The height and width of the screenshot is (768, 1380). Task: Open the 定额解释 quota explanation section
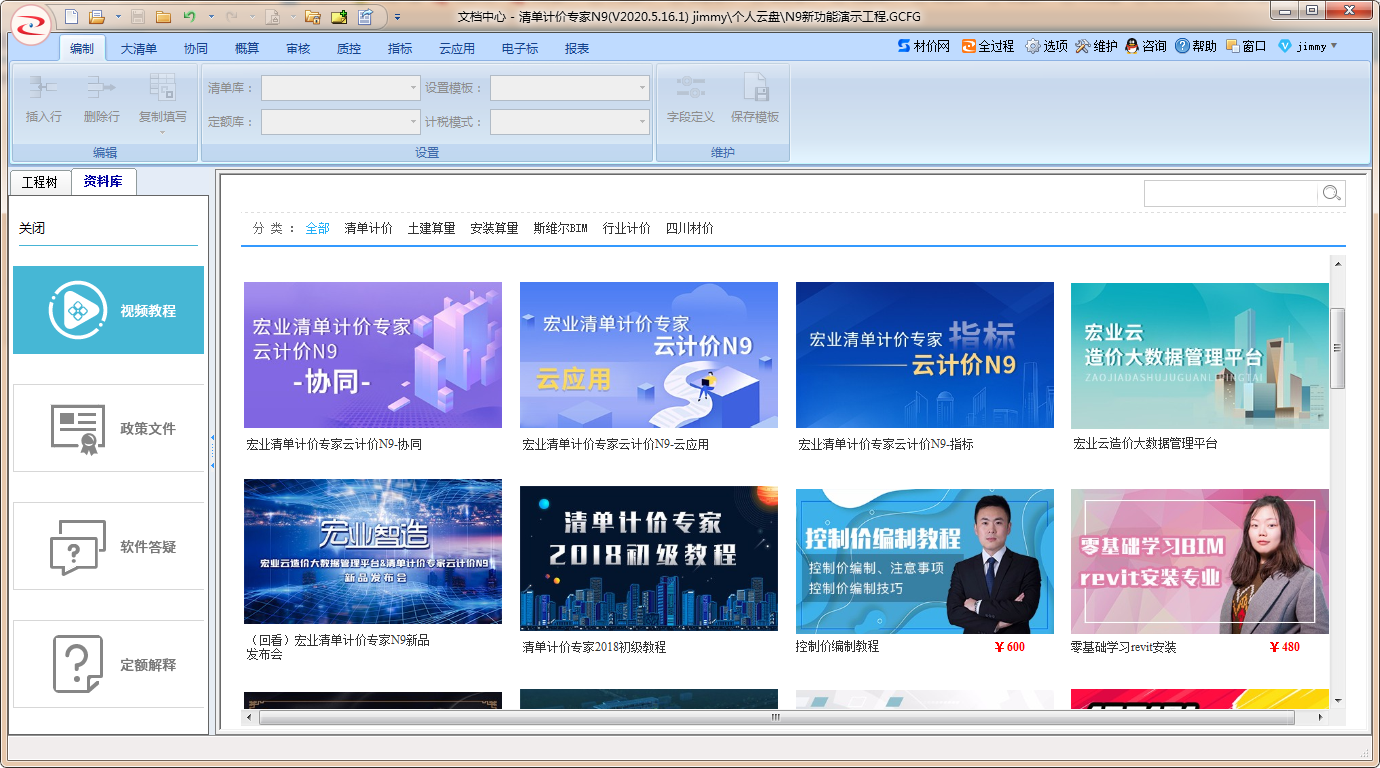pyautogui.click(x=108, y=664)
